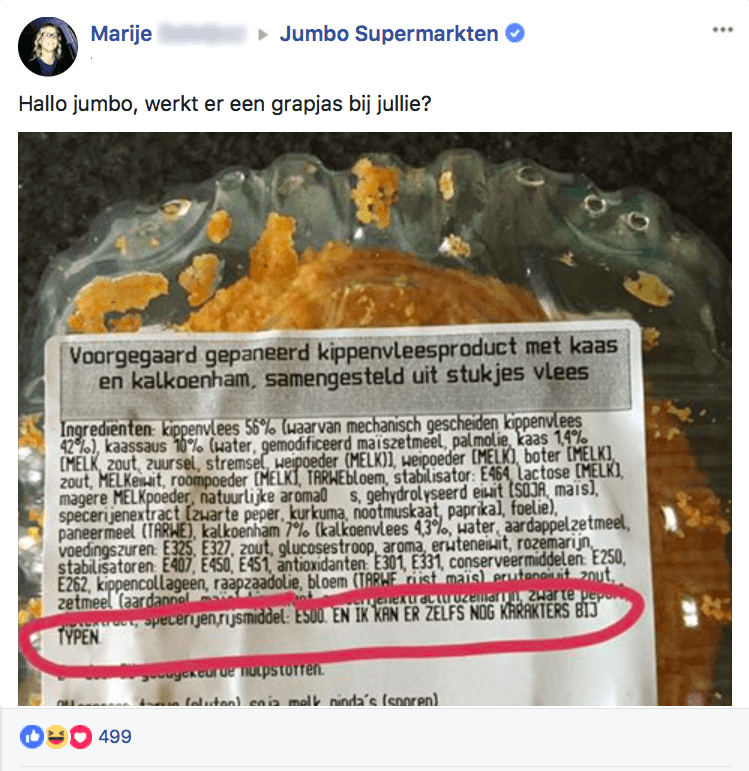Click the blurred surname next to Marije
The height and width of the screenshot is (771, 749).
point(202,34)
